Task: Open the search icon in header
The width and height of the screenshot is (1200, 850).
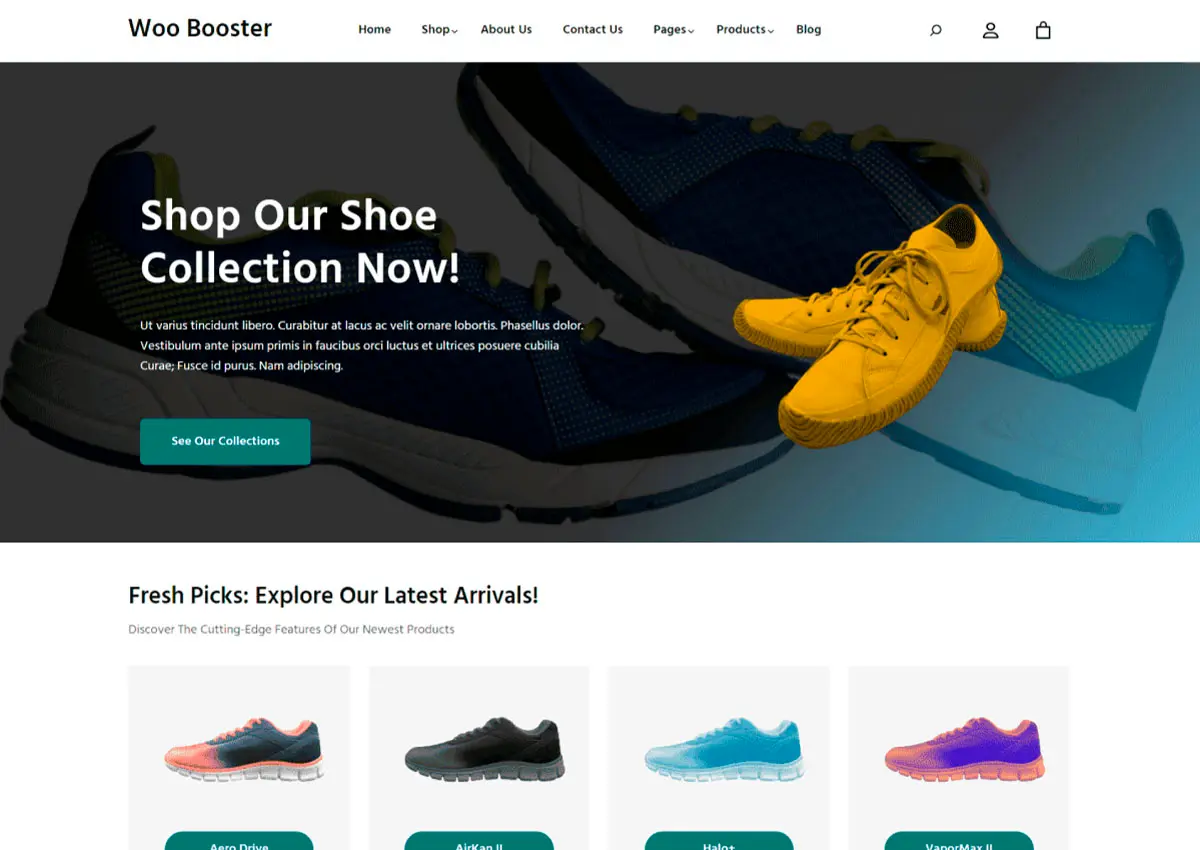Action: tap(936, 30)
